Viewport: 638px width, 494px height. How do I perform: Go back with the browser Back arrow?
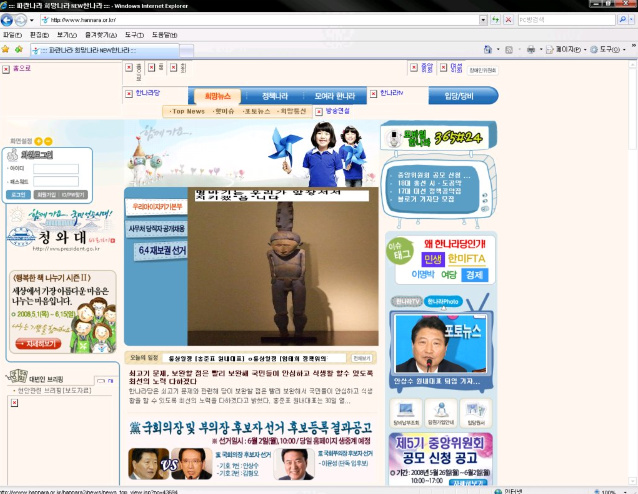pyautogui.click(x=7, y=20)
